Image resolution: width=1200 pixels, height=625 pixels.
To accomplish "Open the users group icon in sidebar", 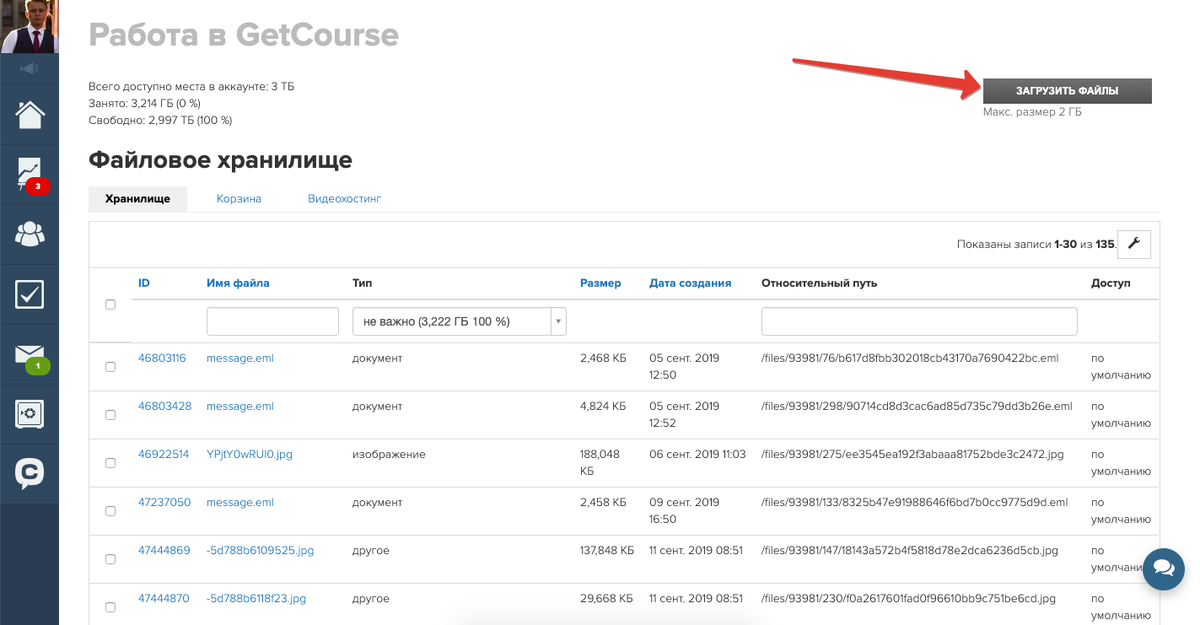I will point(30,234).
